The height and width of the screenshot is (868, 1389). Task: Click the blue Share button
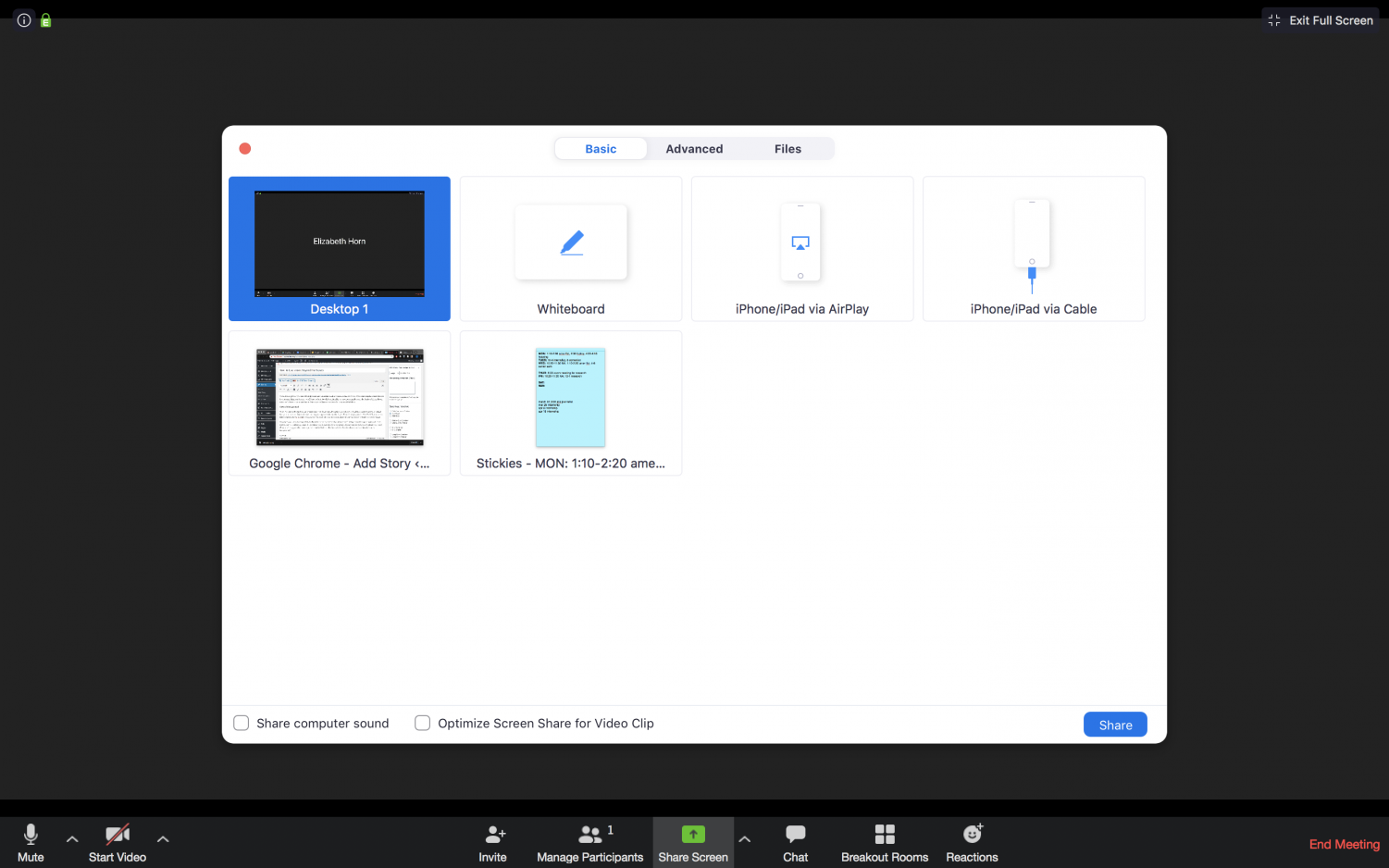[x=1115, y=725]
